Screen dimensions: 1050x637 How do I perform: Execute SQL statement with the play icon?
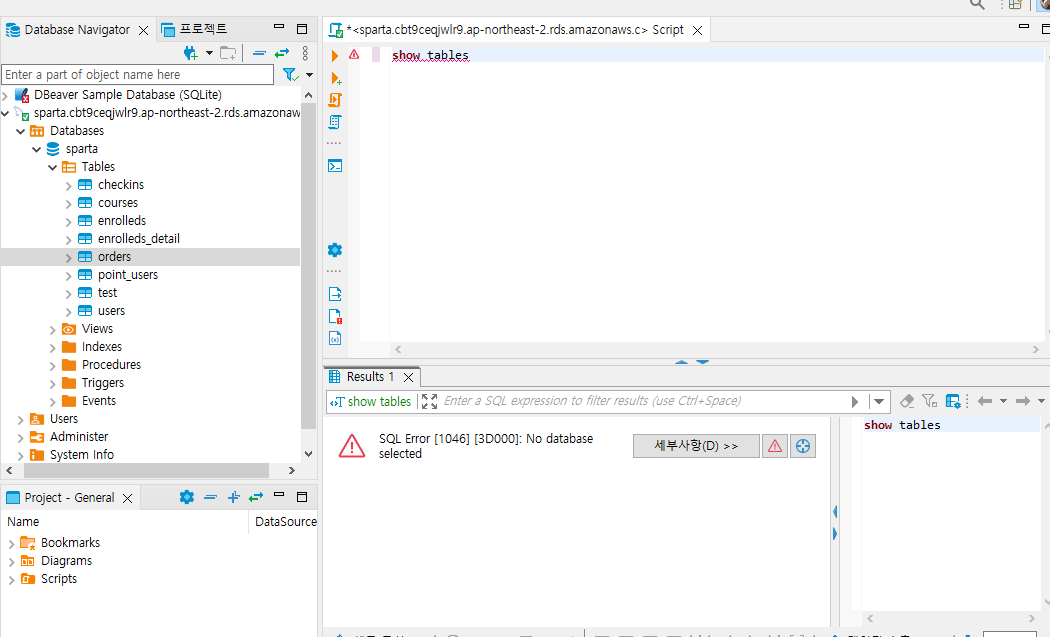coord(335,56)
